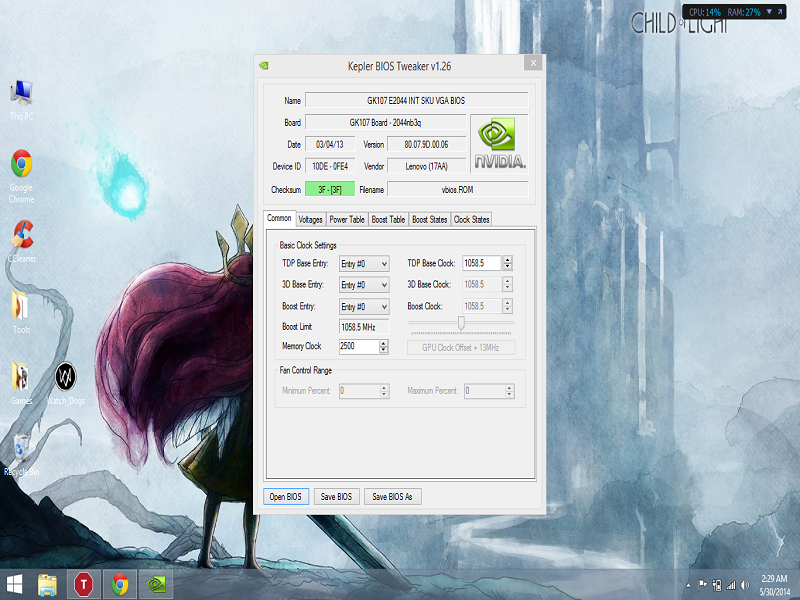Click the Maximum Percent fan field
Viewport: 800px width, 600px height.
[484, 391]
